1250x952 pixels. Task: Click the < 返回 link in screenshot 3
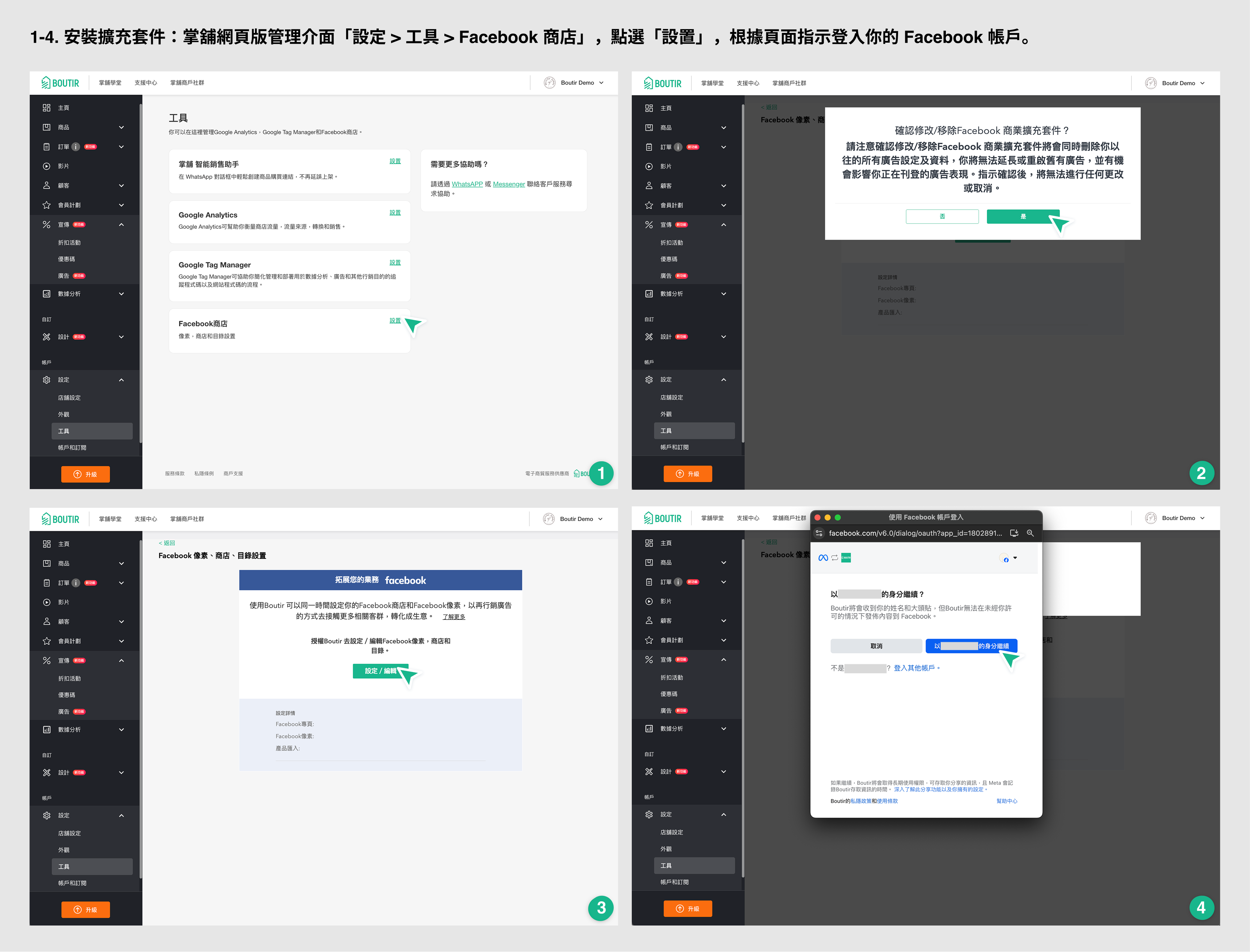(x=167, y=543)
